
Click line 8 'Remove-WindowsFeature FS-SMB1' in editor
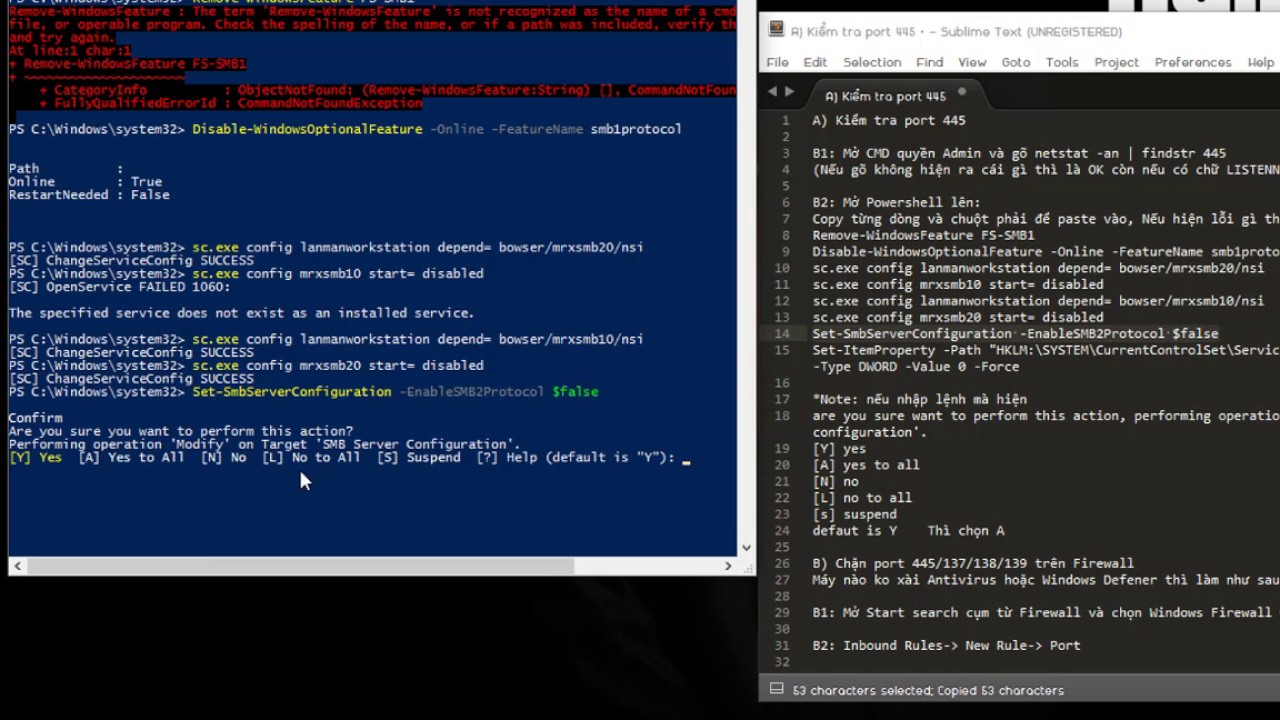pyautogui.click(x=923, y=235)
